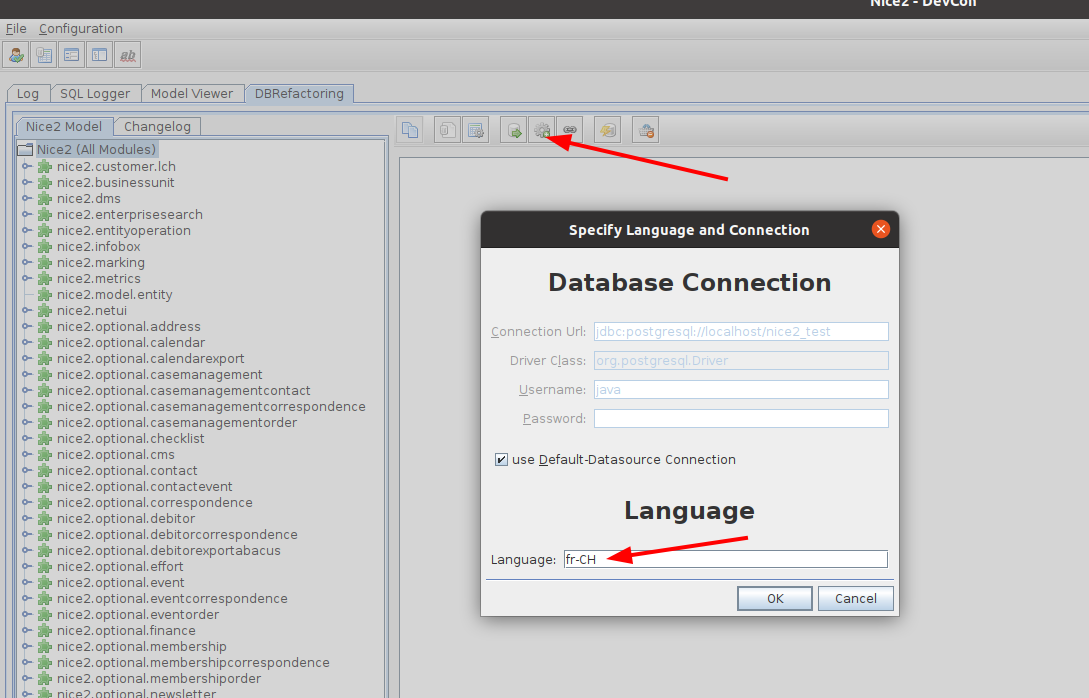This screenshot has width=1089, height=698.
Task: Close the Specify Language and Connection dialog
Action: pos(881,229)
